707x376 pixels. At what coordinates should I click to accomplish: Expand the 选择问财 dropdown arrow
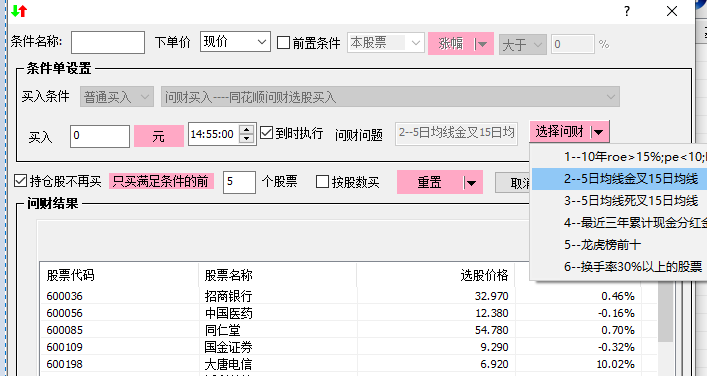click(x=598, y=132)
